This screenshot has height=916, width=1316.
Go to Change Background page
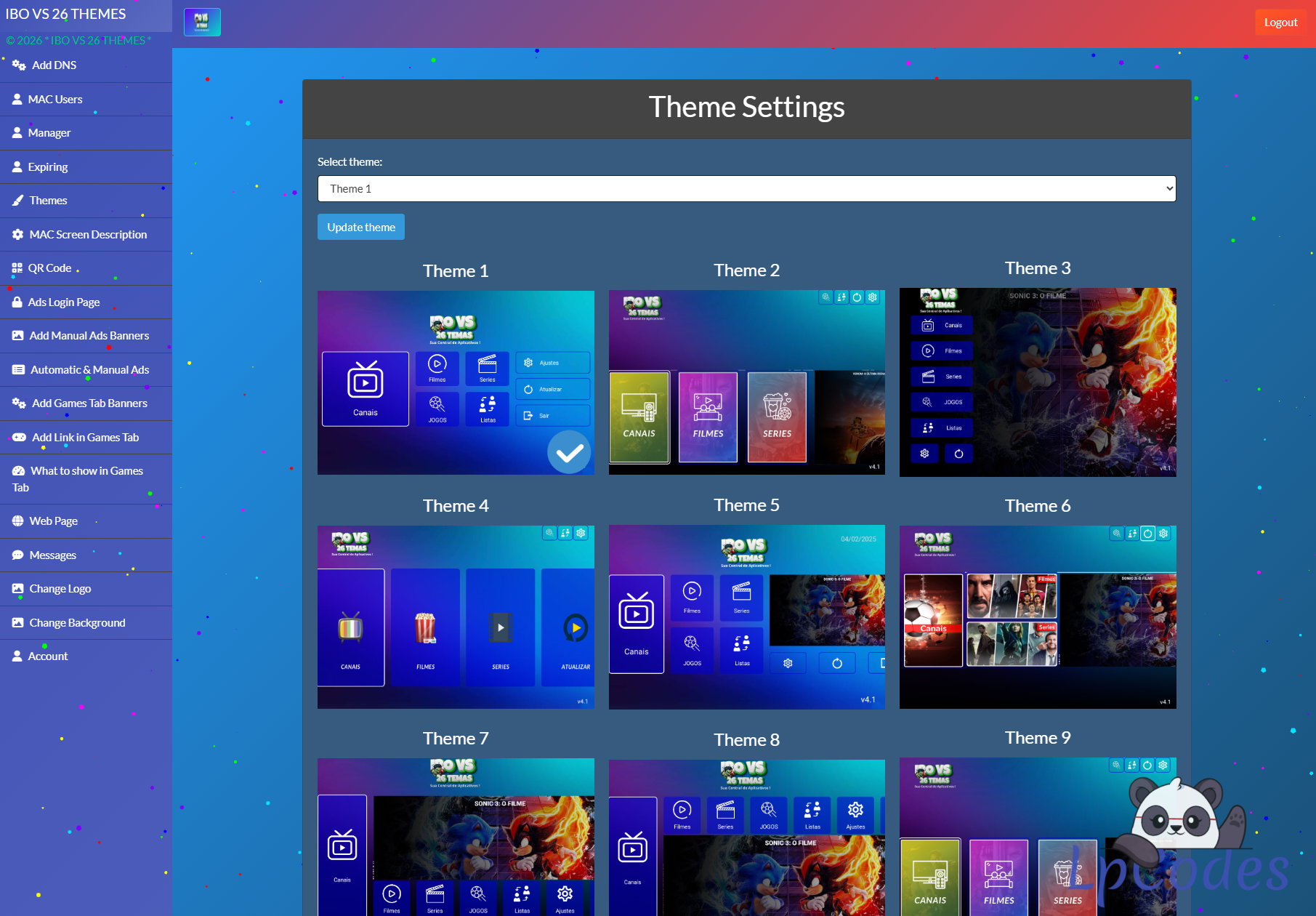tap(77, 623)
